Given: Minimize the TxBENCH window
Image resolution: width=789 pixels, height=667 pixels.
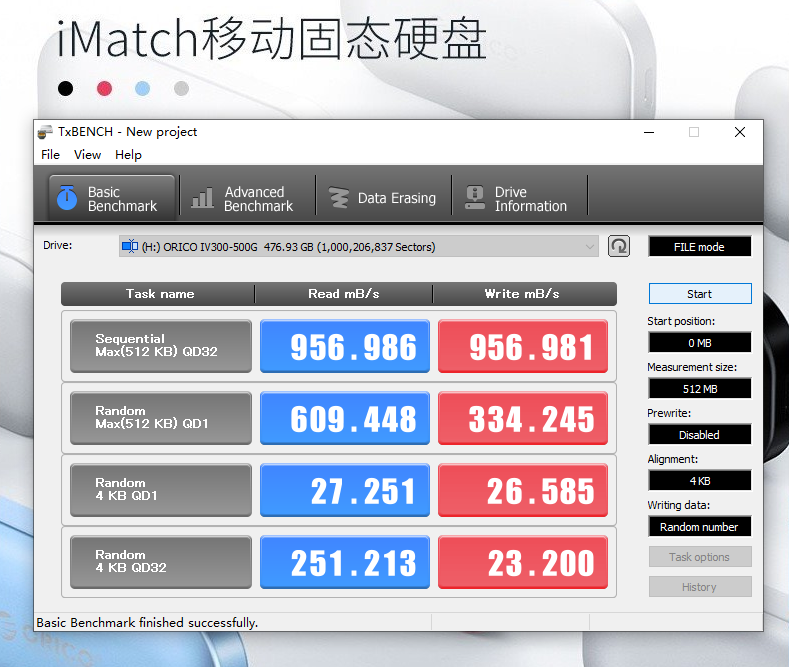Looking at the screenshot, I should [649, 132].
